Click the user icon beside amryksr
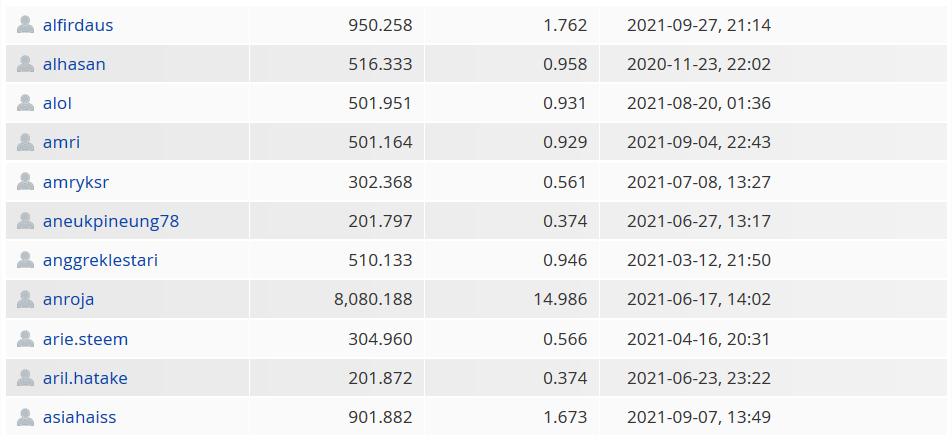This screenshot has width=952, height=436. (26, 182)
